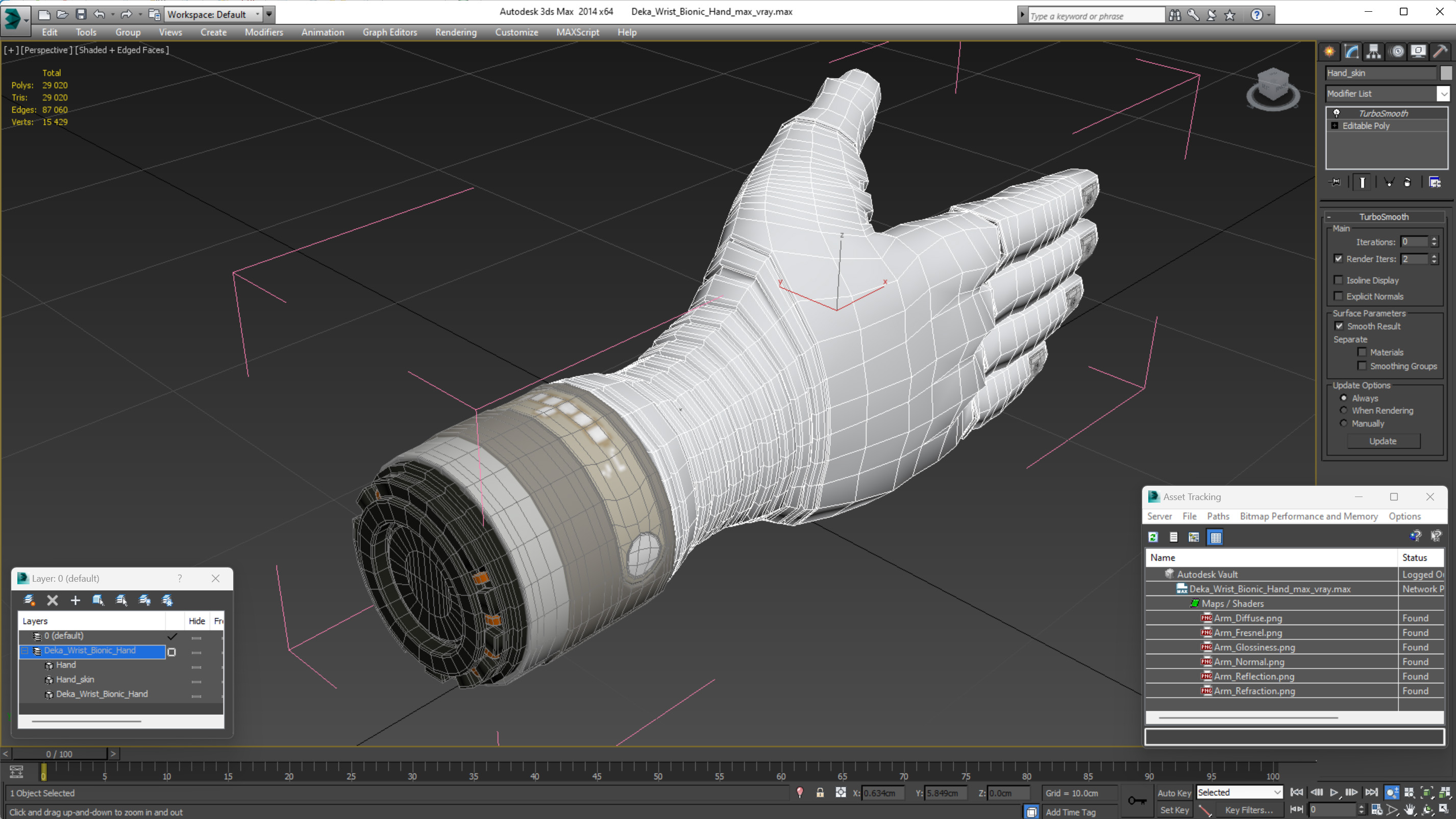
Task: Open the Modifiers menu
Action: tap(263, 32)
